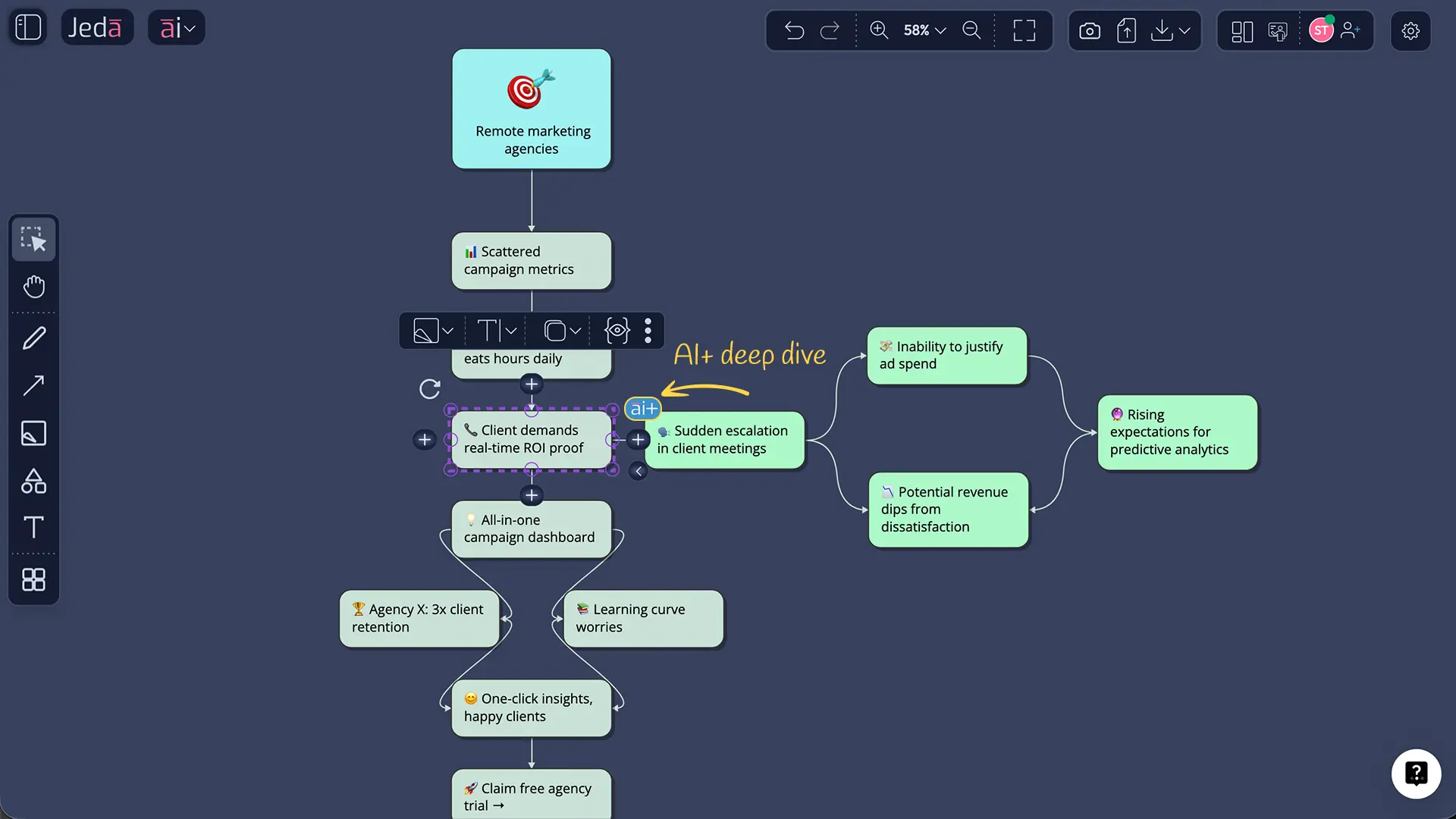Toggle the left sidebar panel icon

pyautogui.click(x=28, y=27)
